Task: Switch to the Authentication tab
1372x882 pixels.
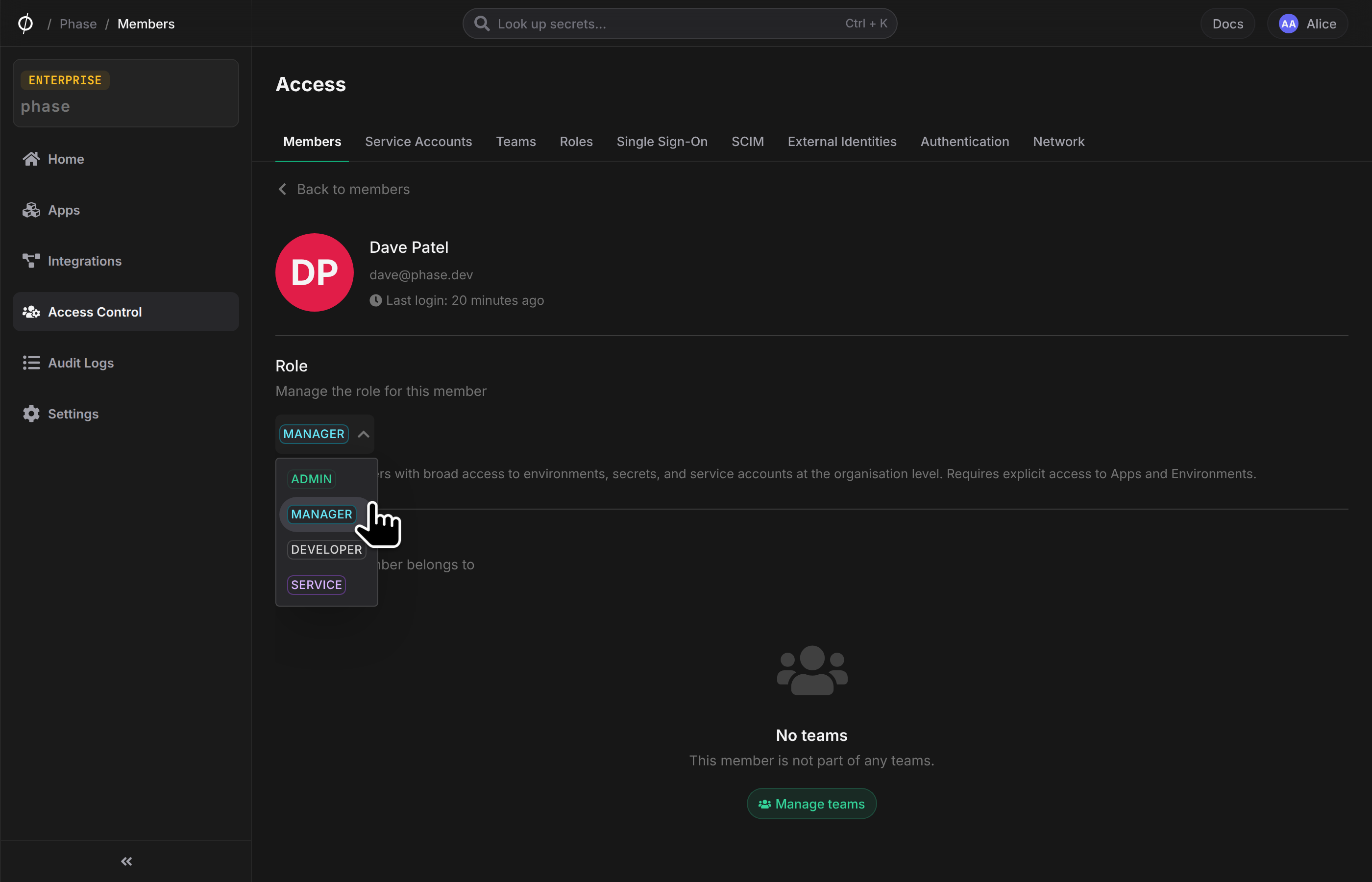Action: pos(964,142)
